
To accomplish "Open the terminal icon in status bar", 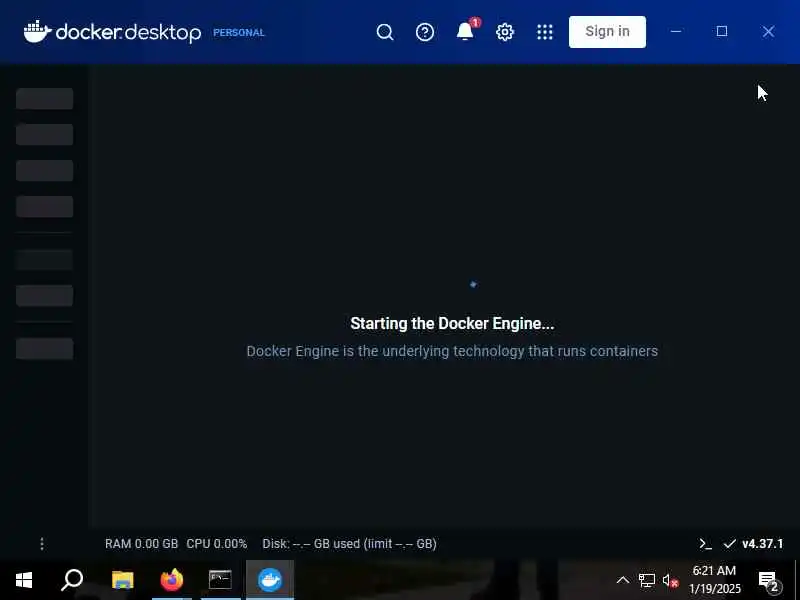I will [705, 544].
